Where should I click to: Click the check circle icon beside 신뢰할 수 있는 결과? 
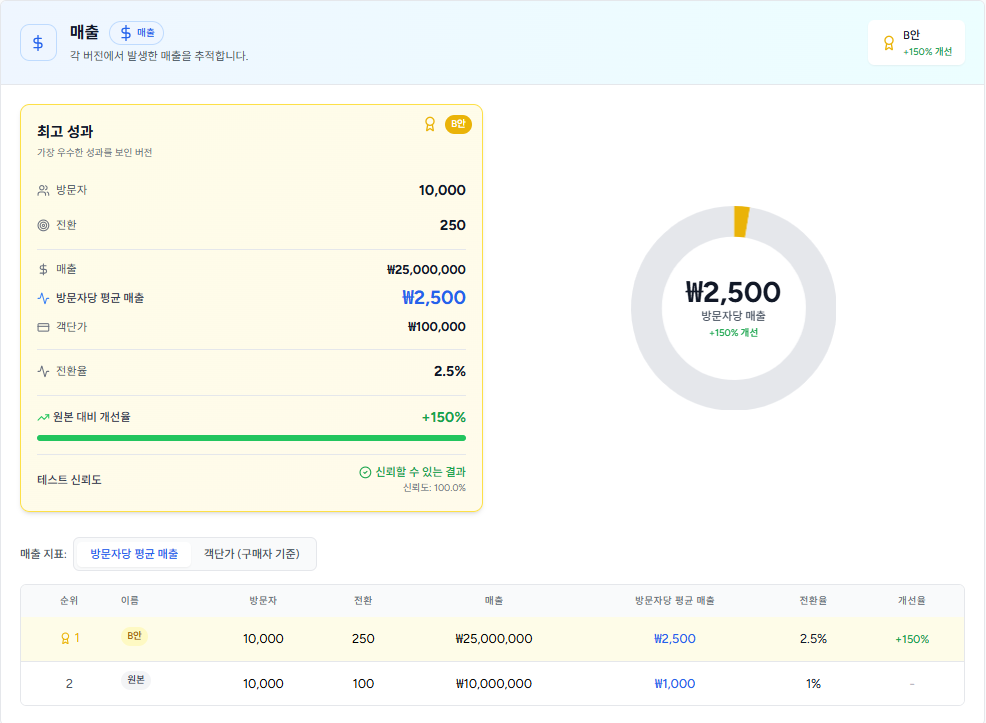pyautogui.click(x=365, y=472)
